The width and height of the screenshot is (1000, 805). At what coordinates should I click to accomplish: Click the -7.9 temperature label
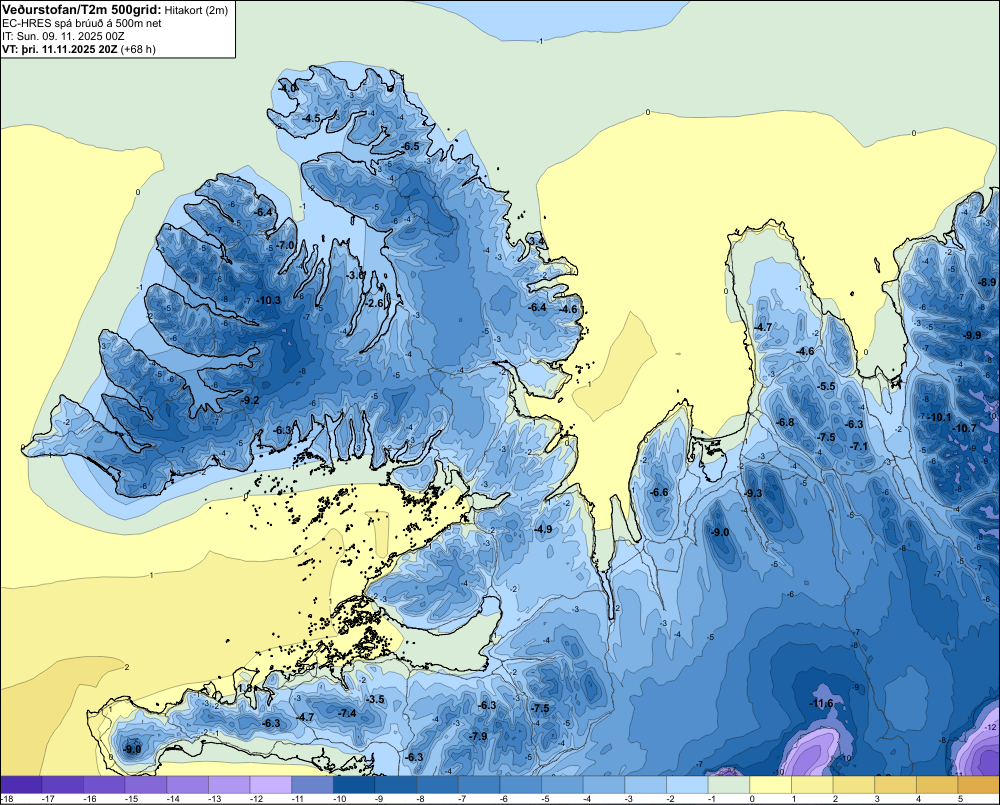pos(478,735)
